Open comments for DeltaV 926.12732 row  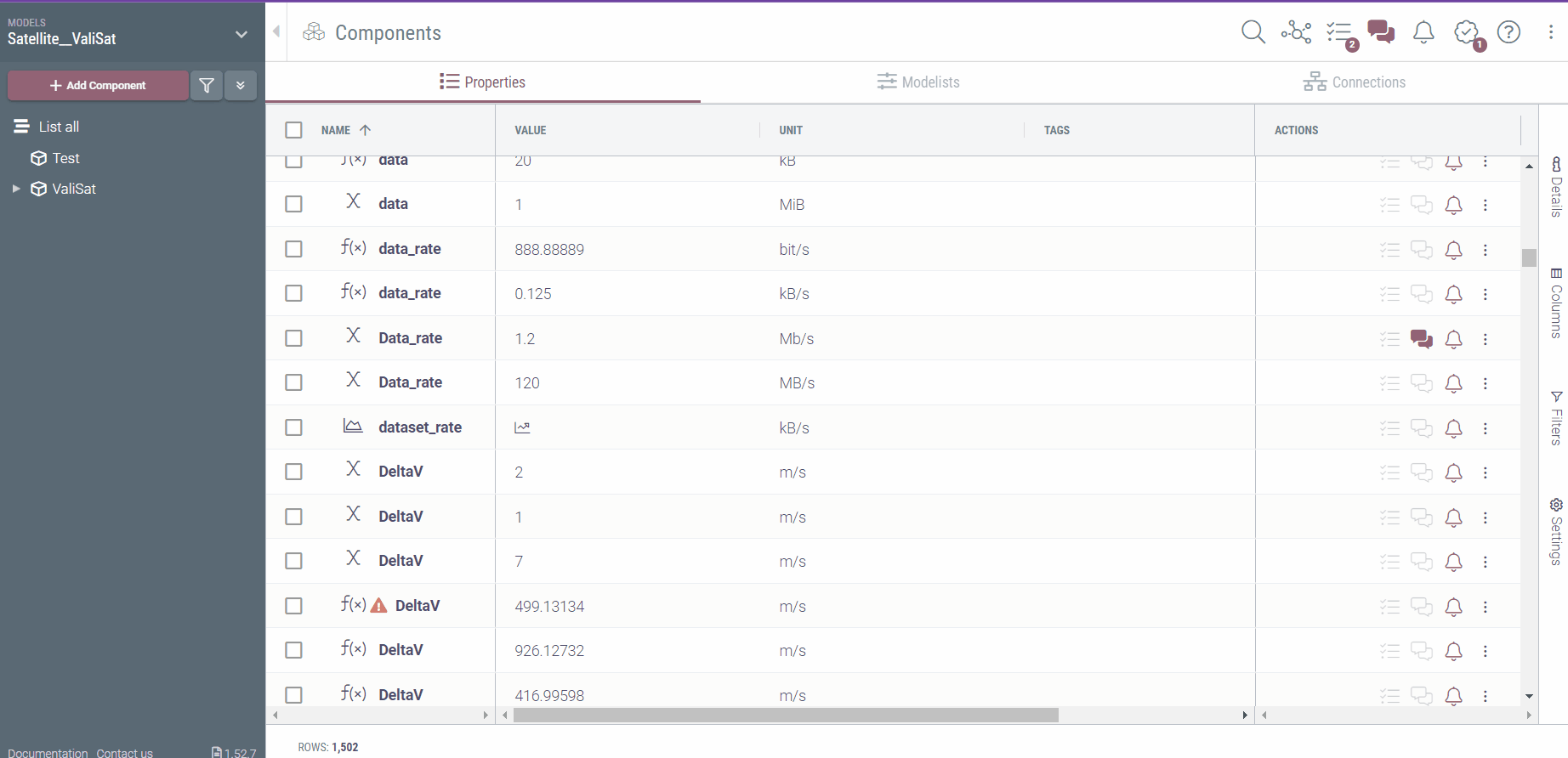1421,651
